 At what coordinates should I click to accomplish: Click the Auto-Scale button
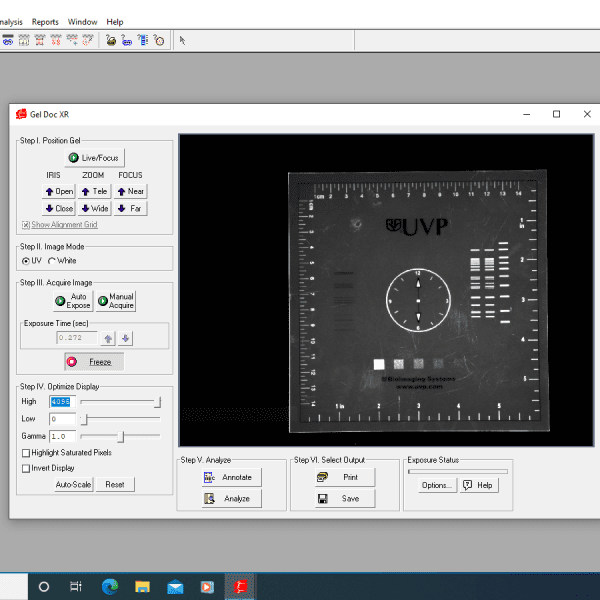pyautogui.click(x=73, y=484)
